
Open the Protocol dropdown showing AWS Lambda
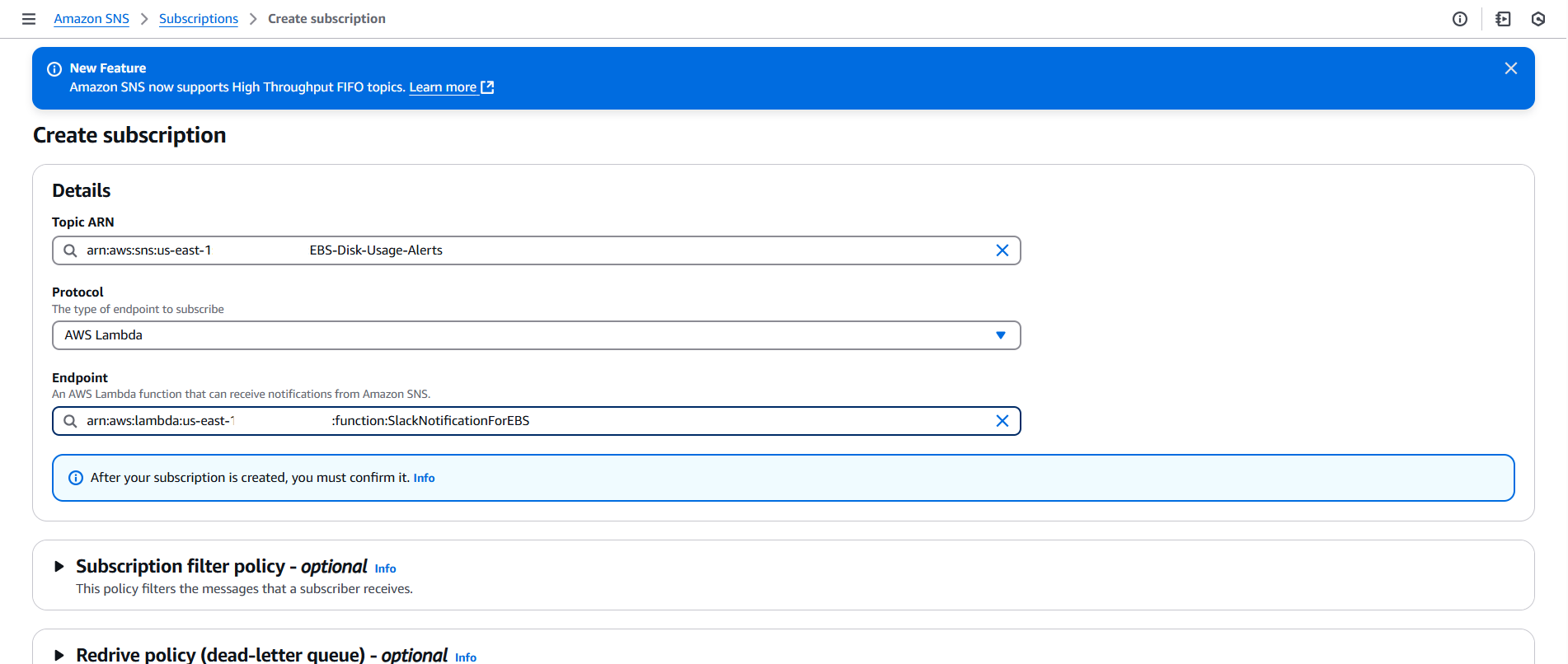click(536, 335)
